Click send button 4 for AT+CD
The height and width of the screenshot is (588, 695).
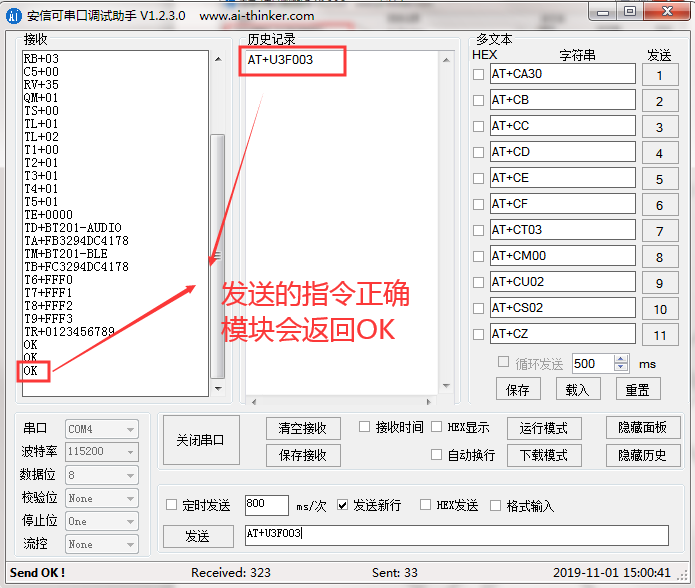[660, 153]
